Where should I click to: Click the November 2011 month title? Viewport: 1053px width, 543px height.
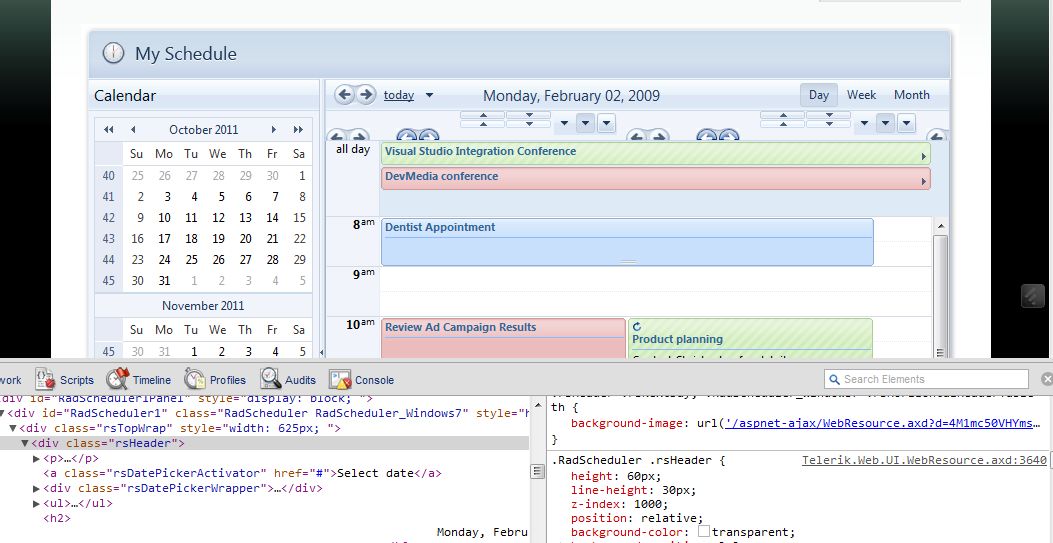203,305
